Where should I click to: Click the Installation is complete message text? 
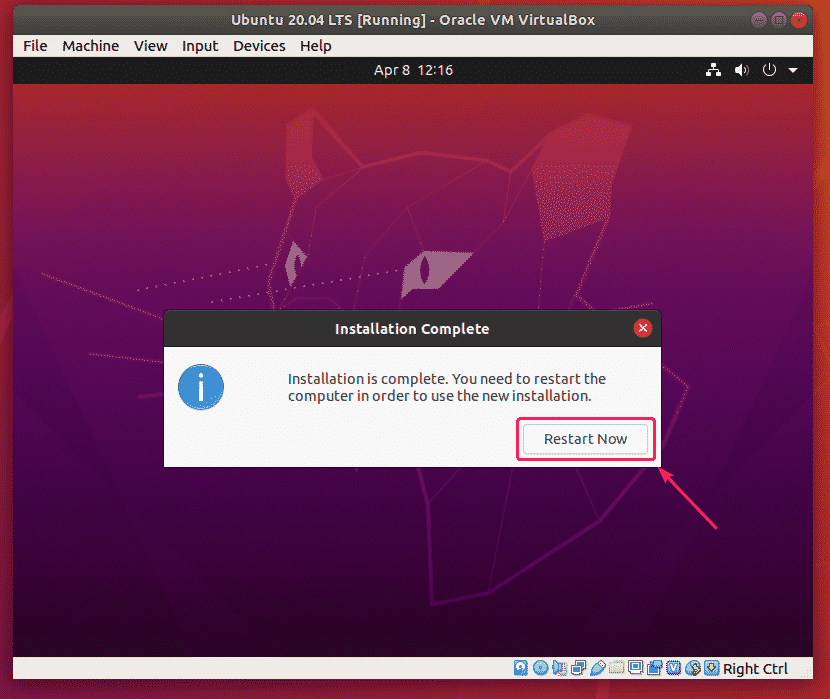click(446, 387)
